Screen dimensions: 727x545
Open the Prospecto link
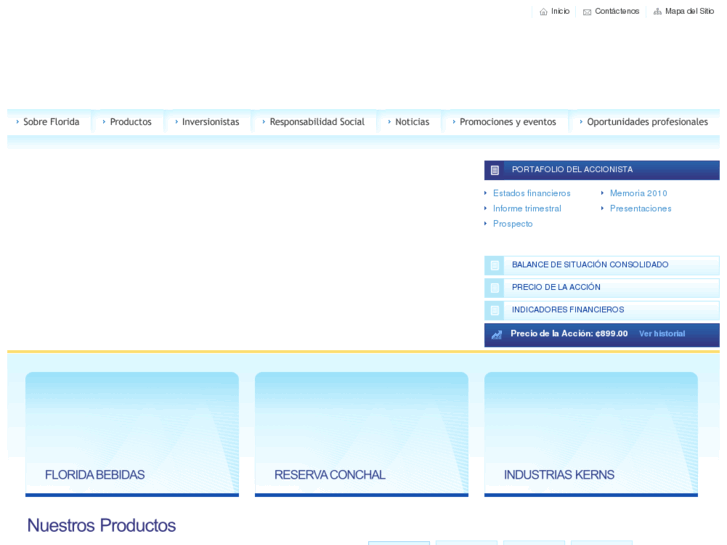[x=513, y=224]
